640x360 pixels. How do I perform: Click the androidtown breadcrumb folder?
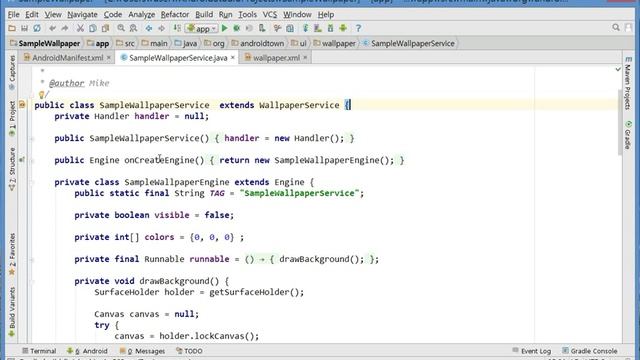(258, 43)
